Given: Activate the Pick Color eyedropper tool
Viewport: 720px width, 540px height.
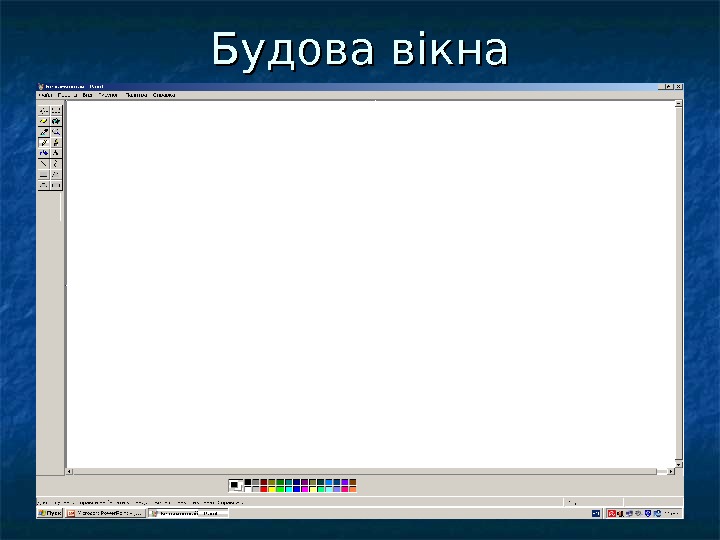Looking at the screenshot, I should coord(44,132).
